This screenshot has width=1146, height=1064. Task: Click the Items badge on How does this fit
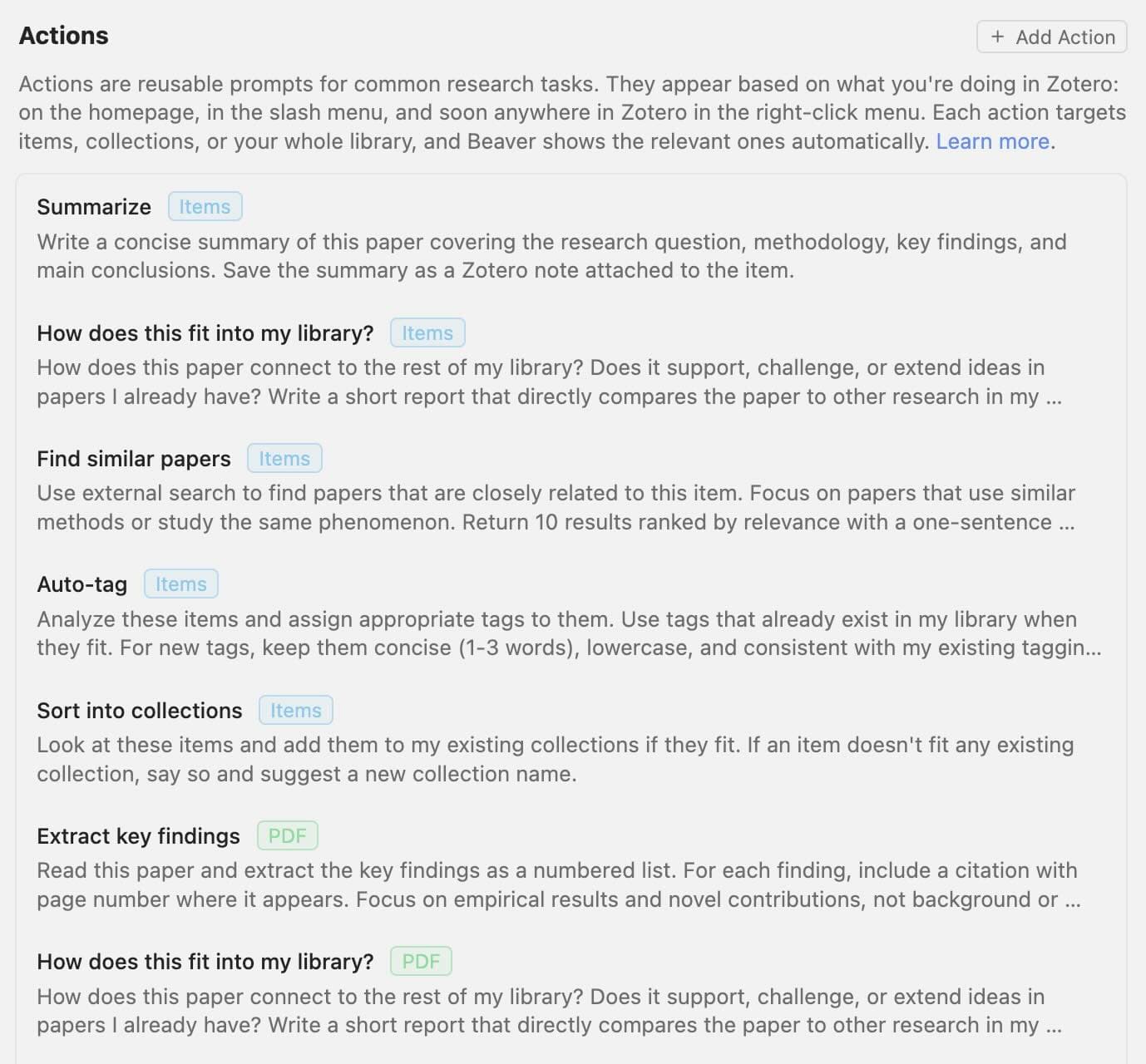coord(427,332)
